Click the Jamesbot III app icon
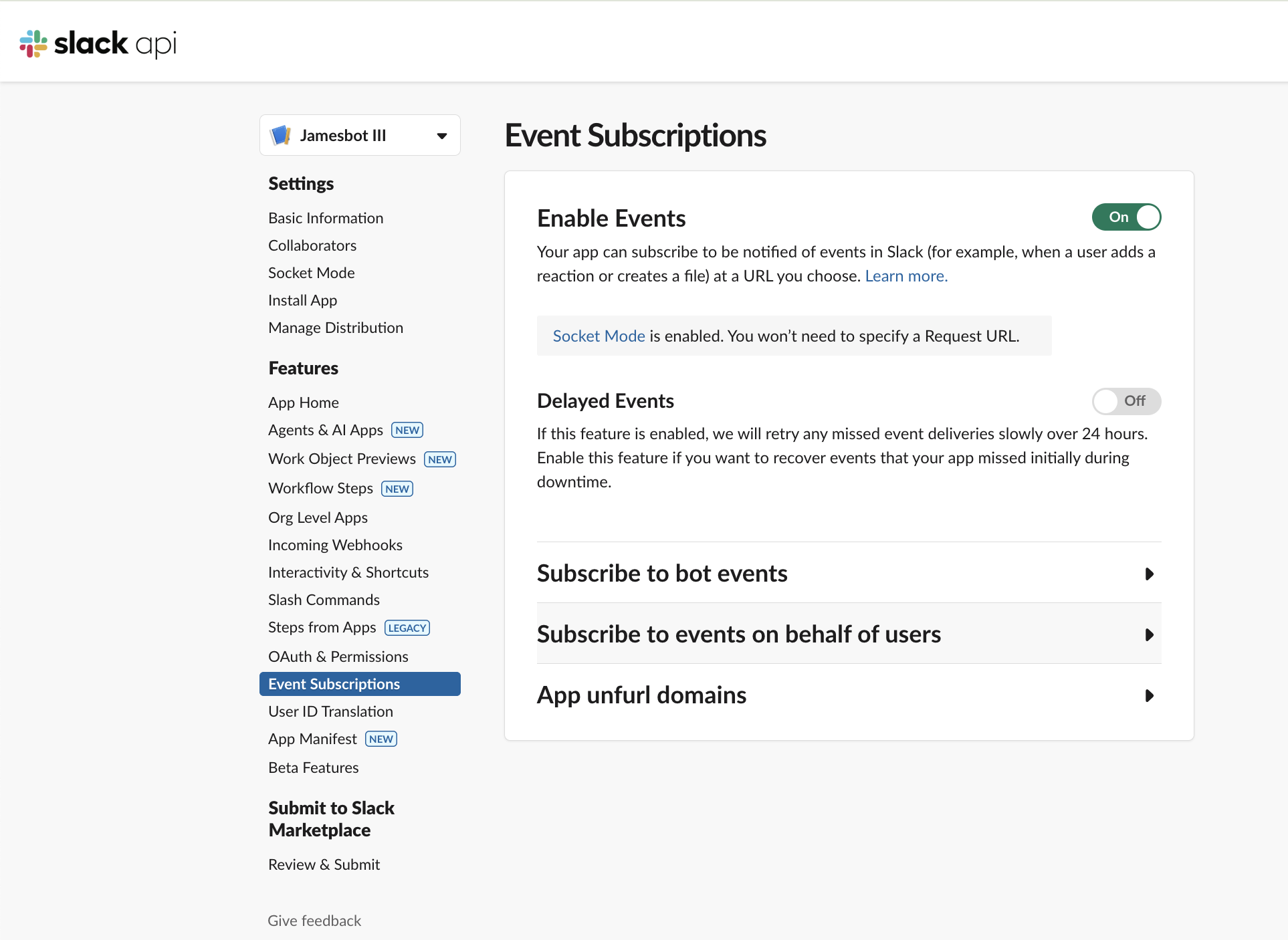Viewport: 1288px width, 940px height. (281, 135)
